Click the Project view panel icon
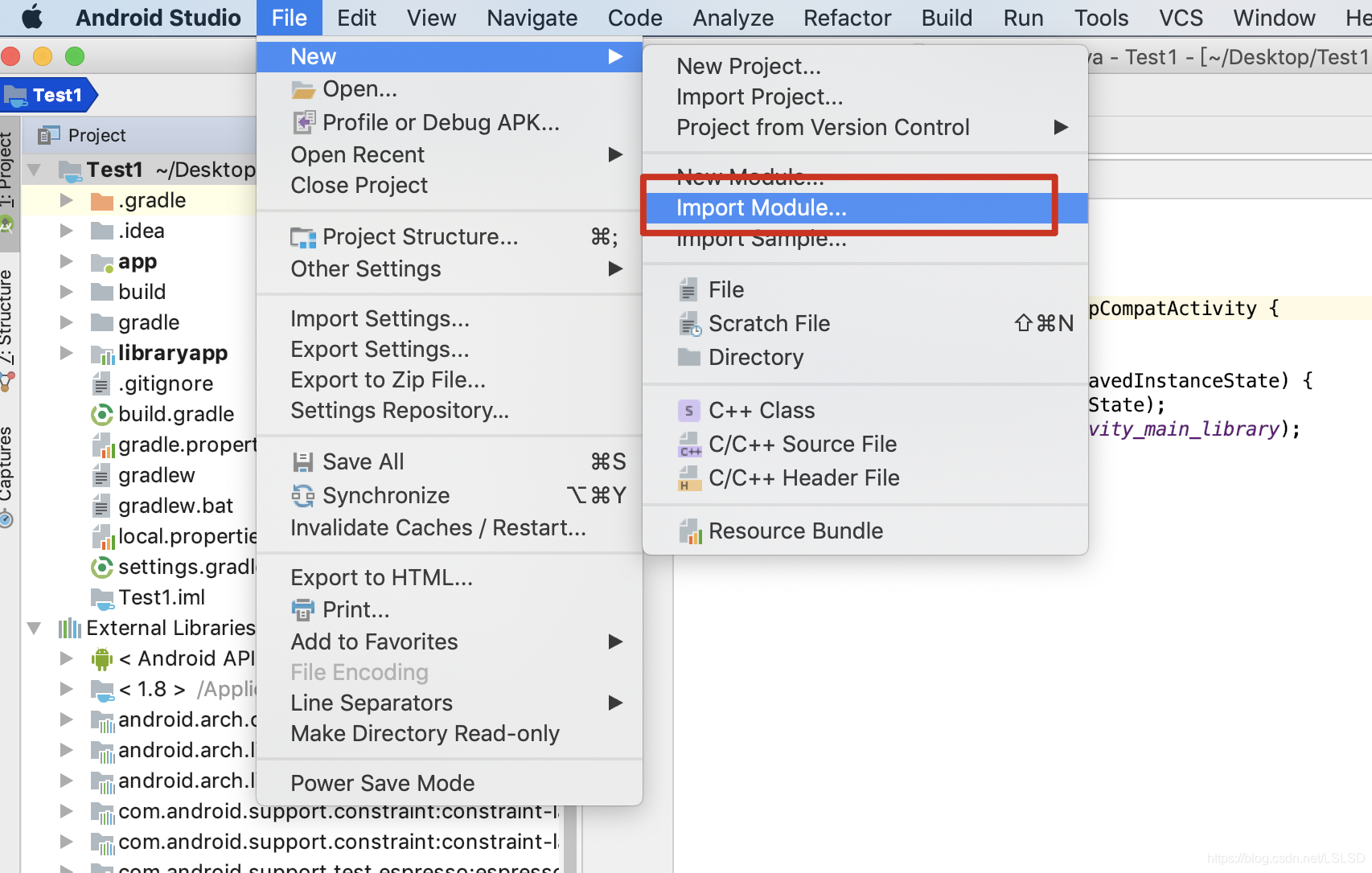The image size is (1372, 873). [50, 135]
